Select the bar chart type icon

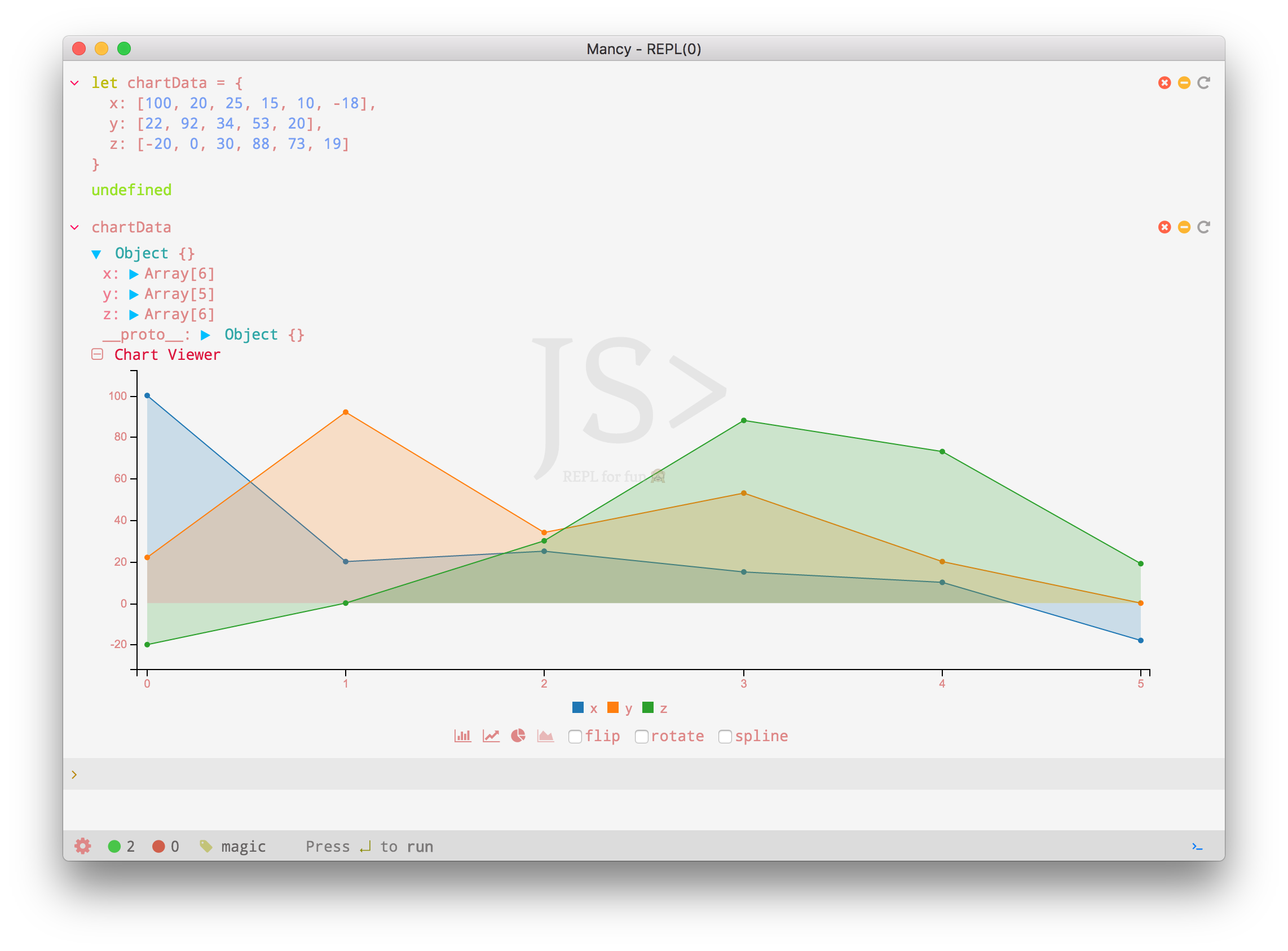462,736
